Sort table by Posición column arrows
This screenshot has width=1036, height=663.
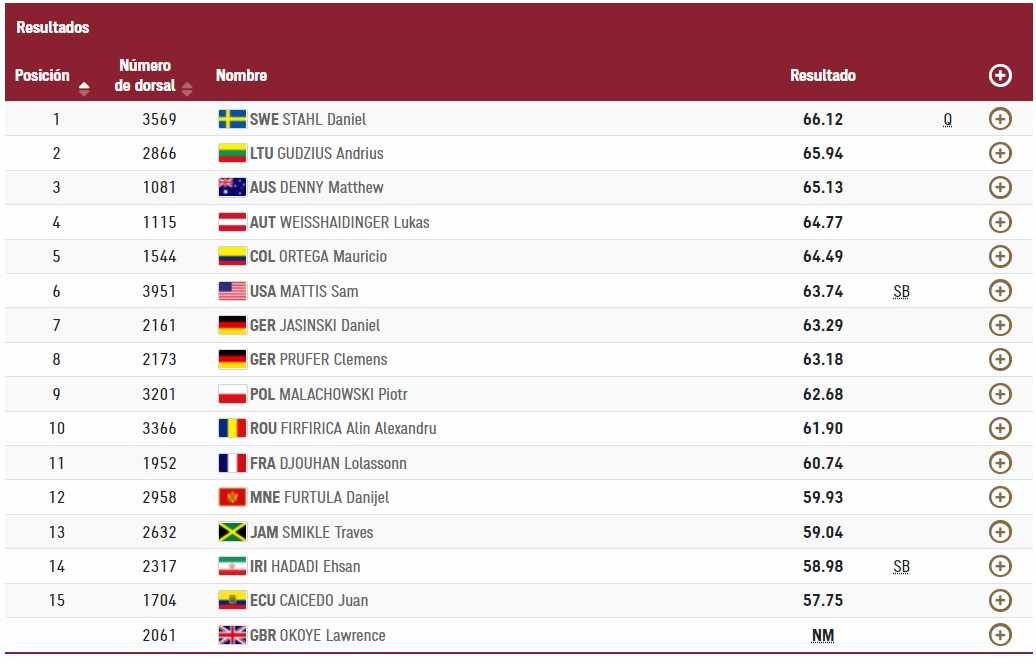pyautogui.click(x=84, y=89)
